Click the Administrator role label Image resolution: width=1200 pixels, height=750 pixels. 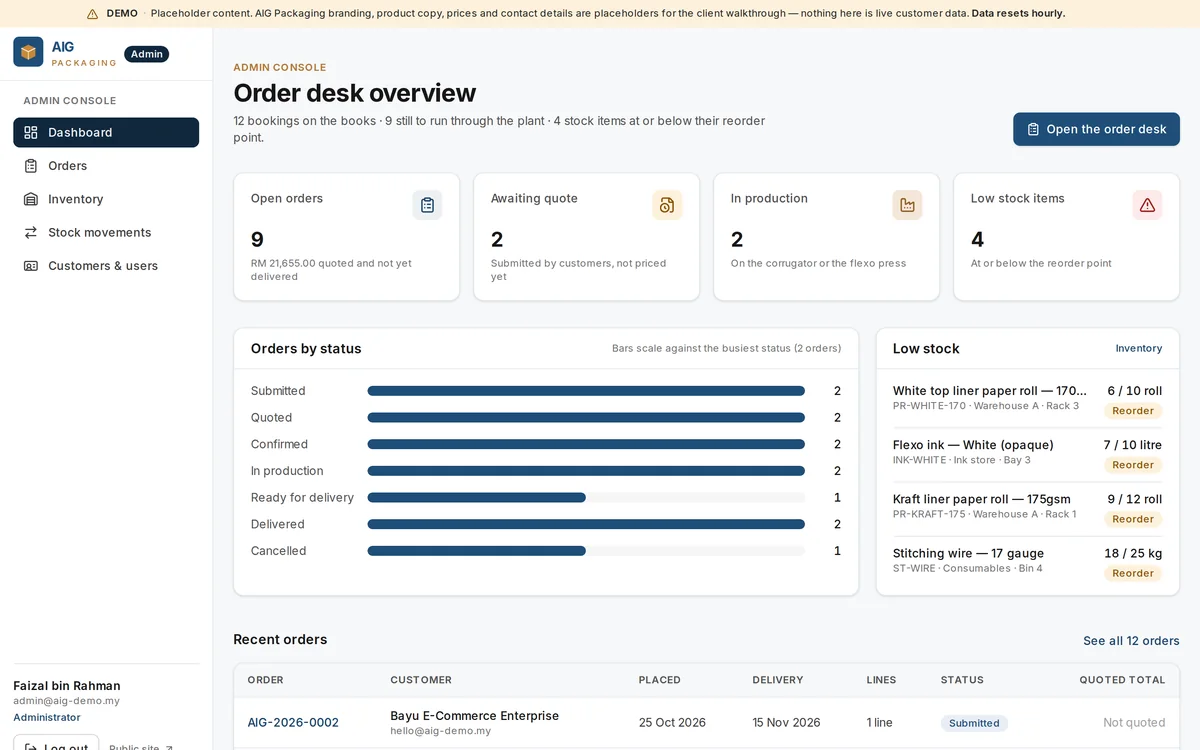47,717
